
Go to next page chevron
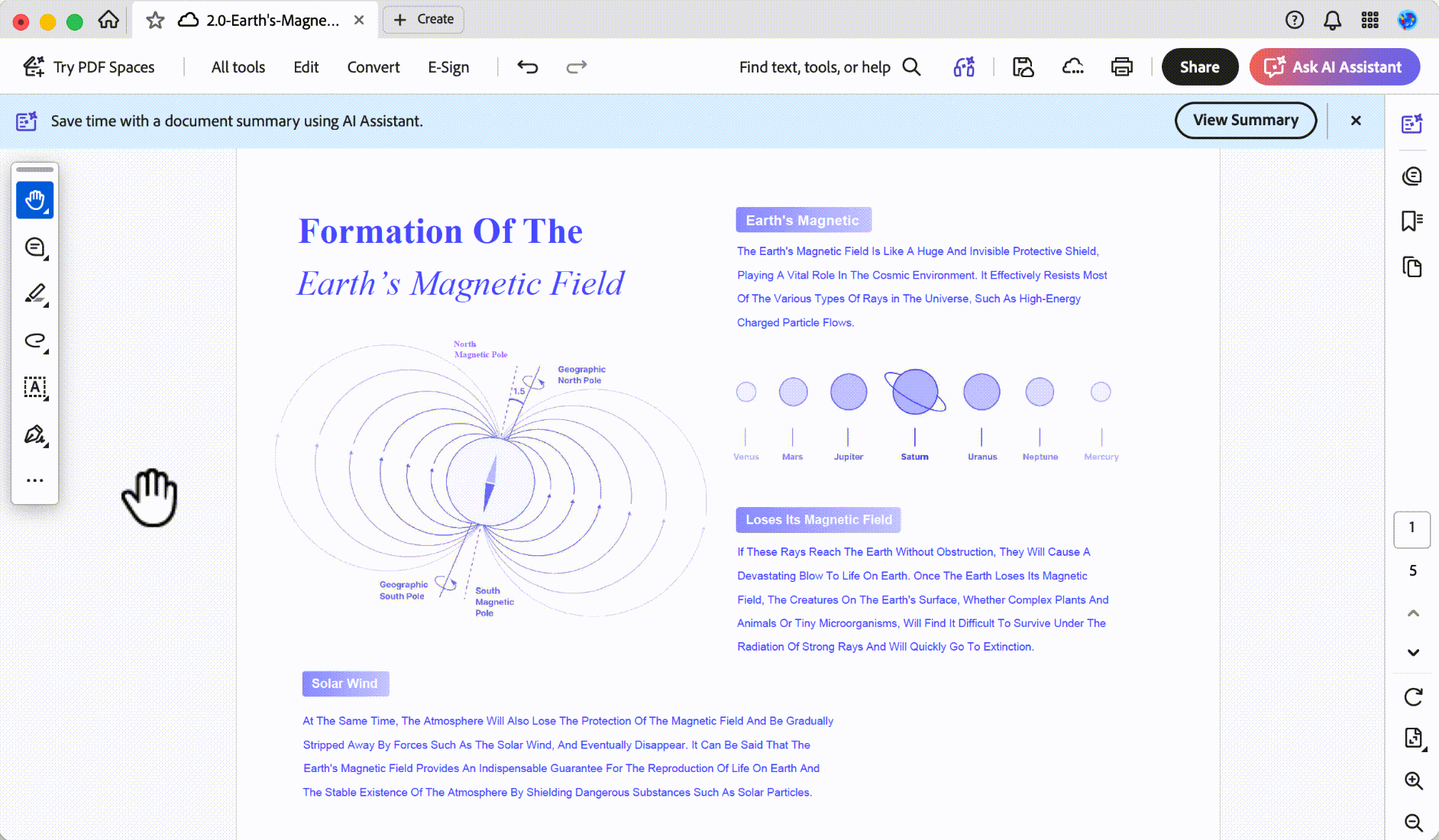coord(1413,652)
